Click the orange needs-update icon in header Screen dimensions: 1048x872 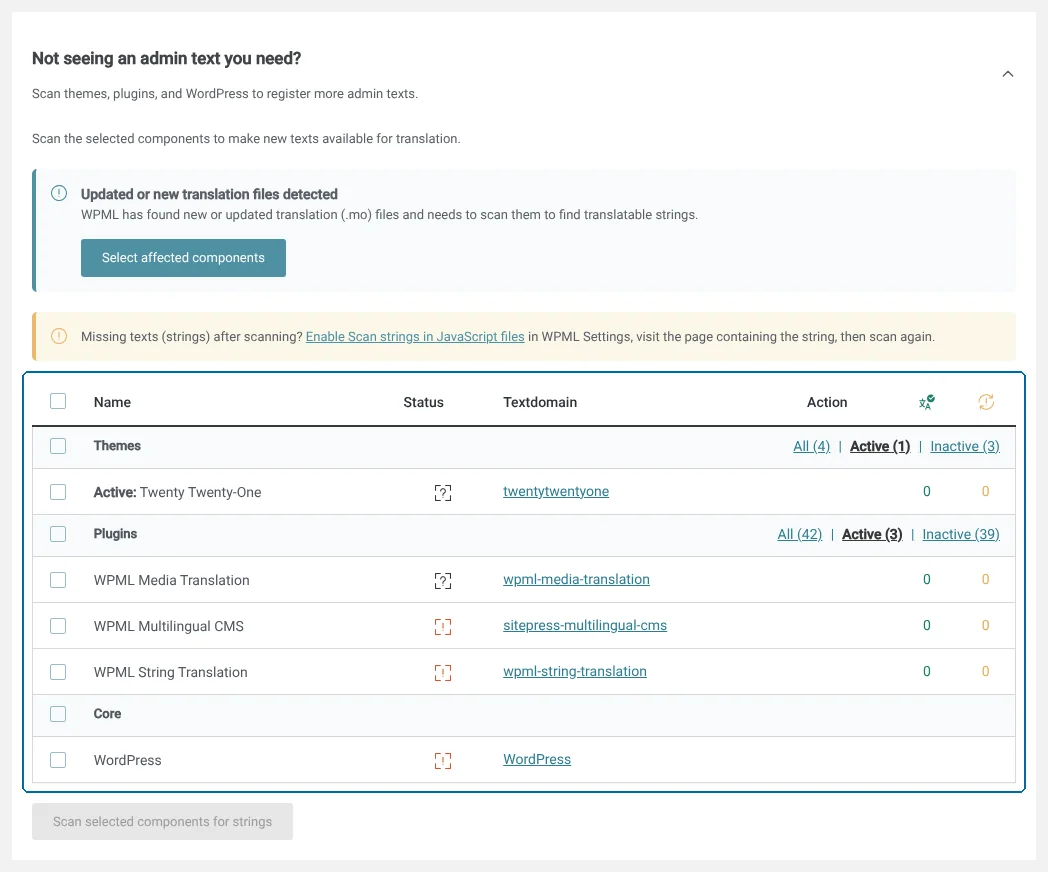point(986,402)
